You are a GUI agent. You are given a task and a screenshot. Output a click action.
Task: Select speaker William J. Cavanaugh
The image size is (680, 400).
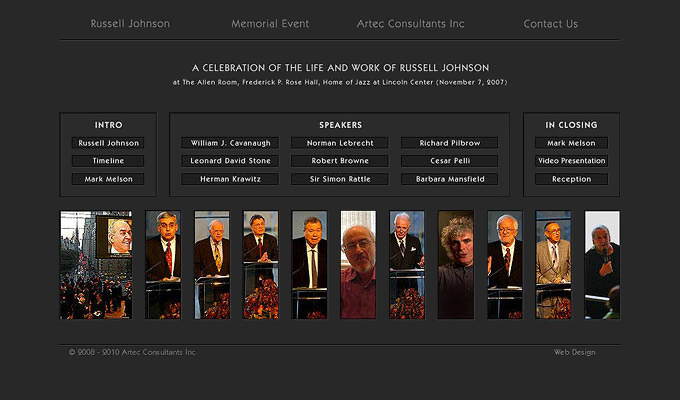(x=230, y=143)
